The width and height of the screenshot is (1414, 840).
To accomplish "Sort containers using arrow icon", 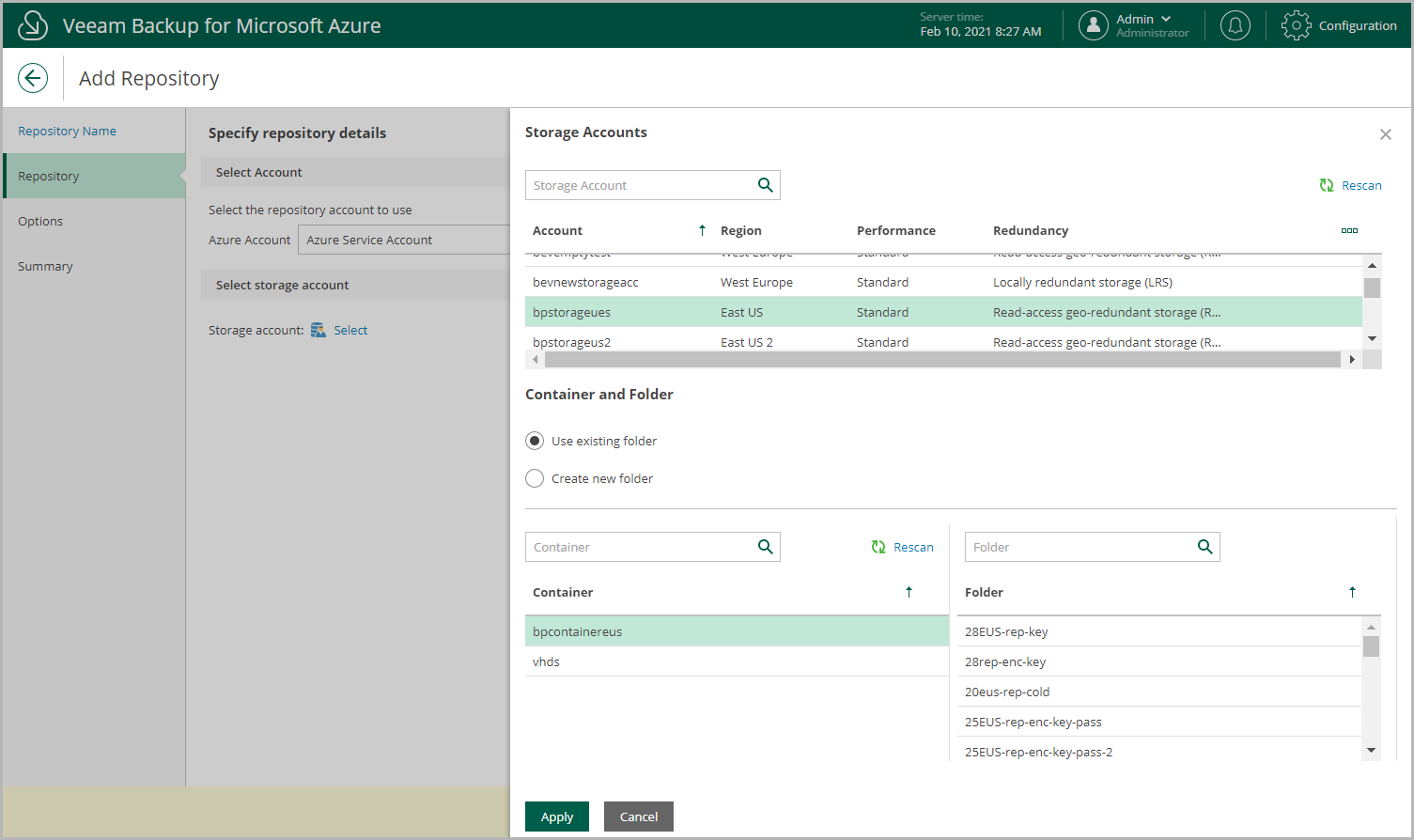I will (x=909, y=592).
